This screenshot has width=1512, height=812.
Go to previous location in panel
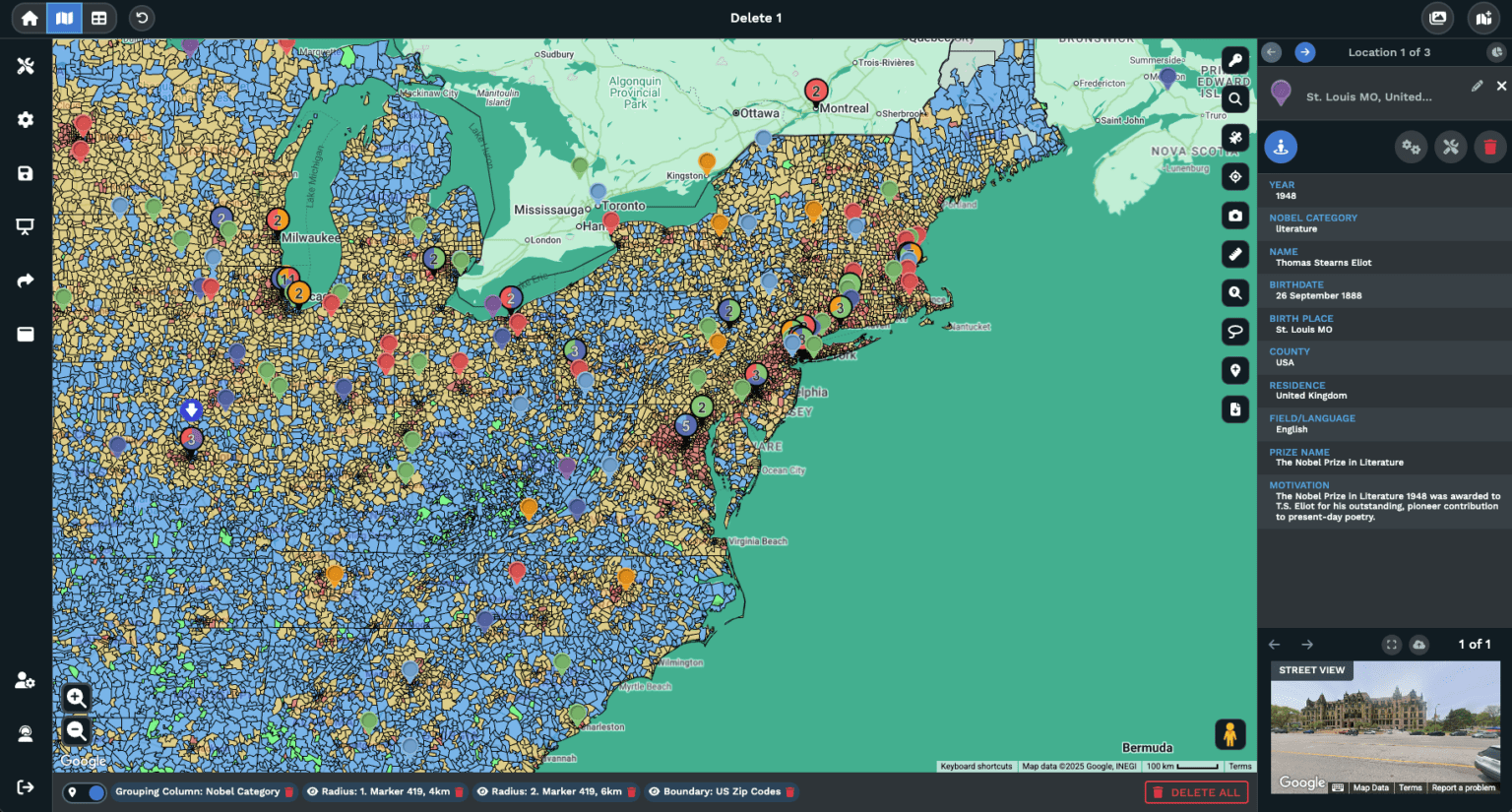(1272, 52)
